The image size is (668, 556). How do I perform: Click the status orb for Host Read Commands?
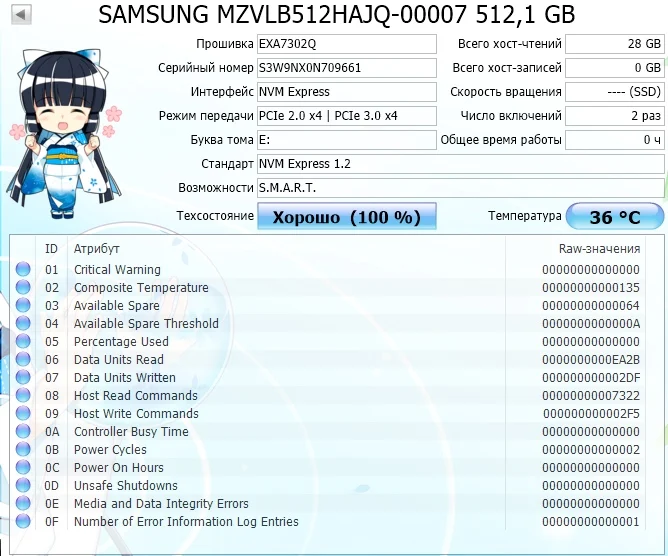[x=23, y=395]
